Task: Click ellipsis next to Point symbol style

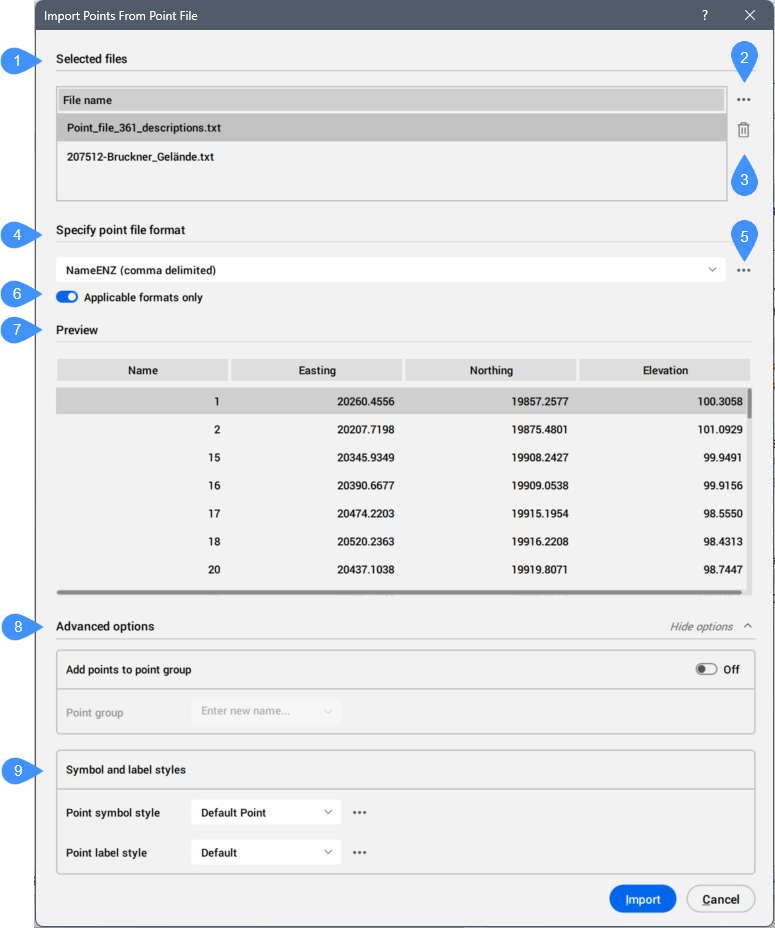Action: (360, 813)
